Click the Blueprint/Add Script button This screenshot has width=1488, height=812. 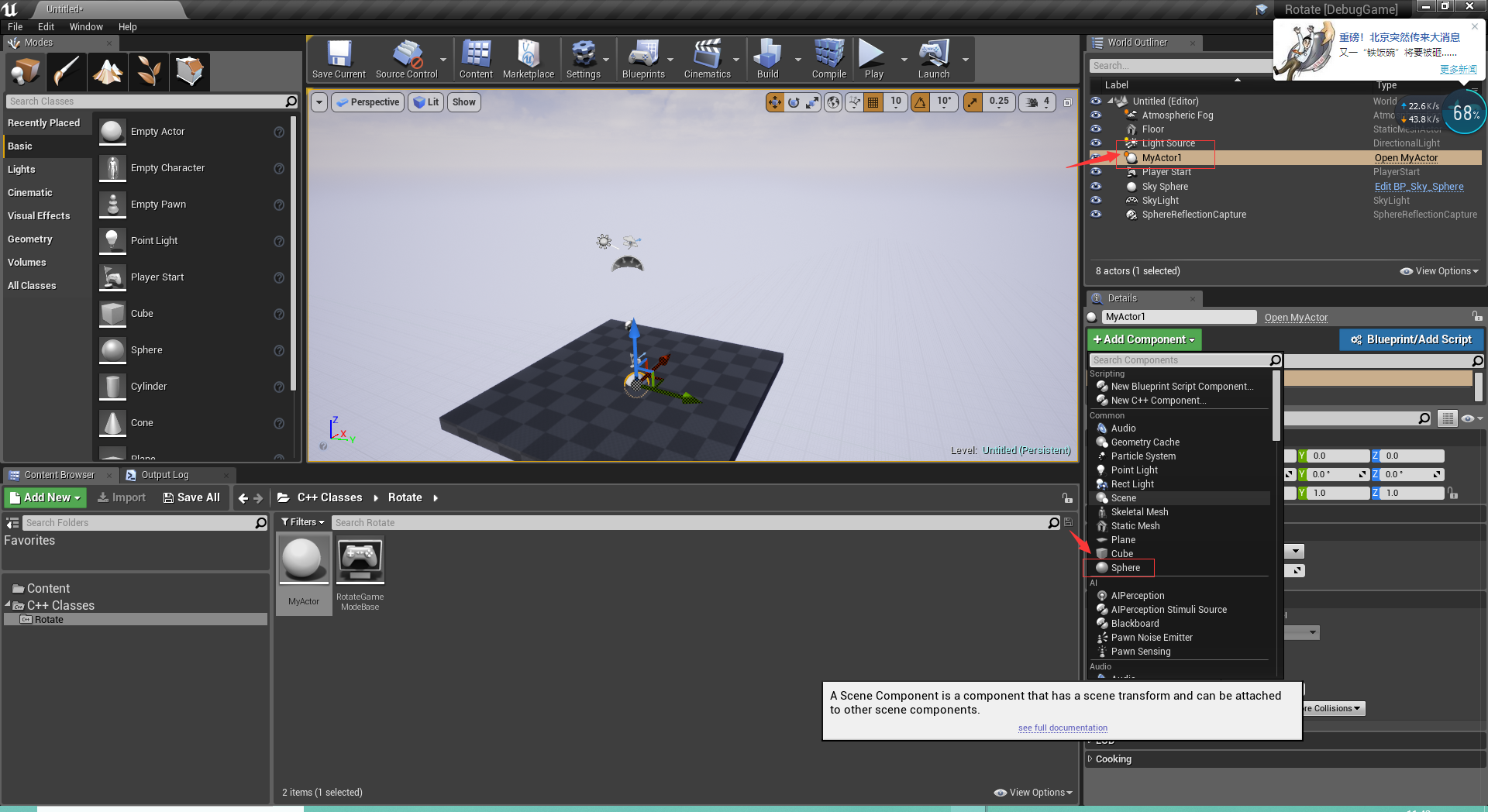point(1410,339)
